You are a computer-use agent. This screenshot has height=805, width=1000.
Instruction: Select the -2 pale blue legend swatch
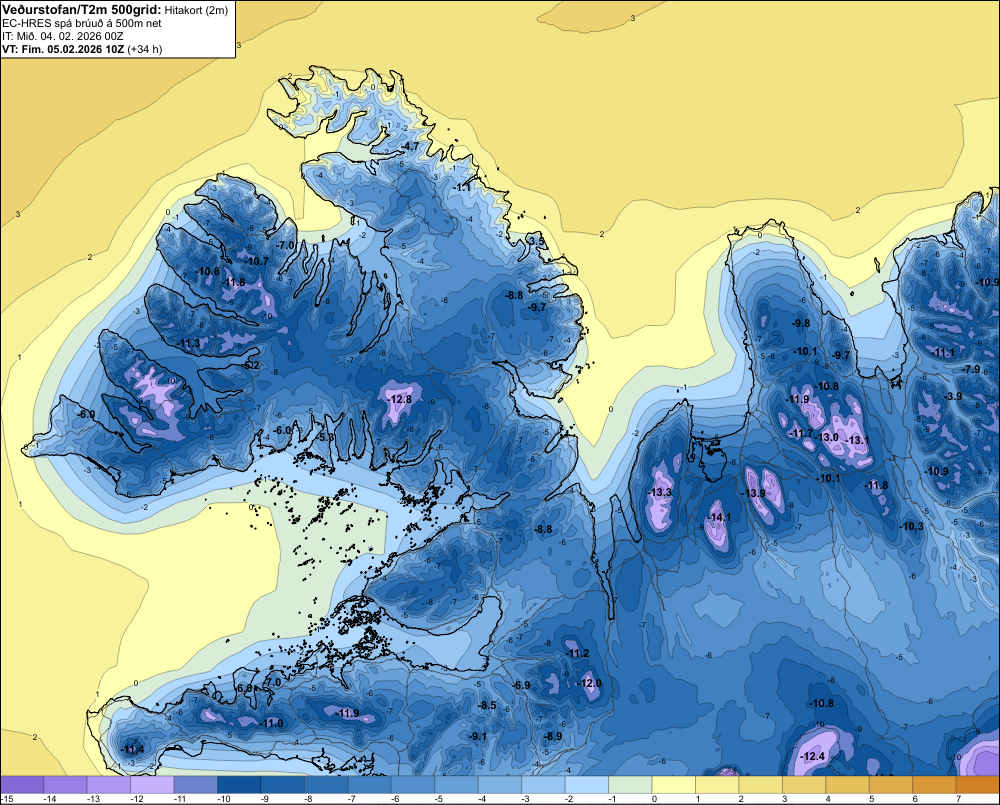coord(587,785)
